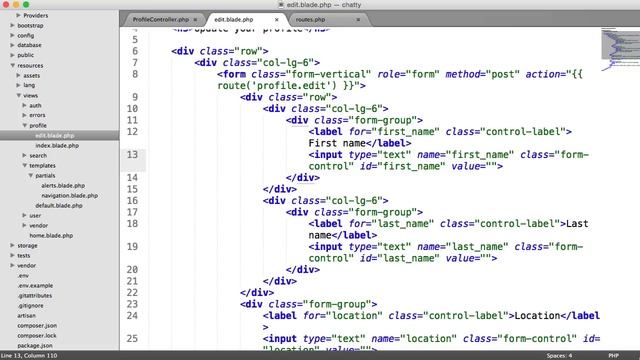Expand the assets folder arrow
Image resolution: width=640 pixels, height=360 pixels.
18,76
